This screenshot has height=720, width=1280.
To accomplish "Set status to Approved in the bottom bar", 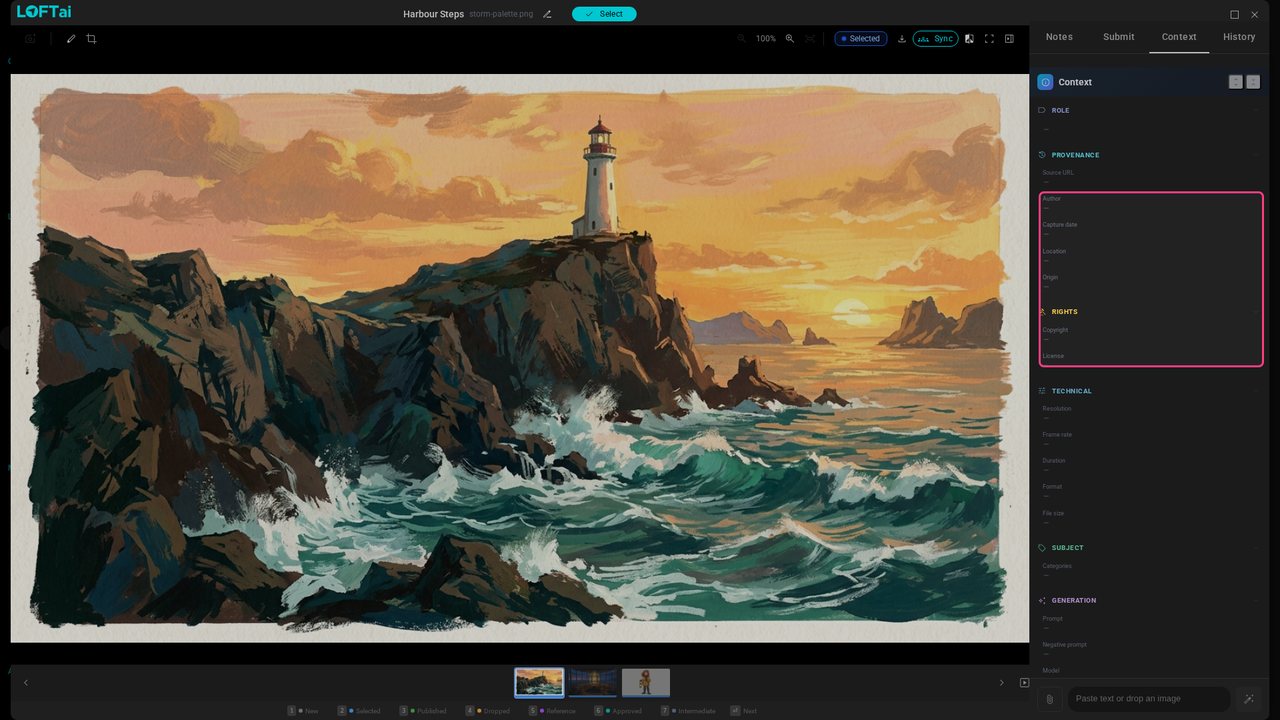I will click(x=618, y=711).
